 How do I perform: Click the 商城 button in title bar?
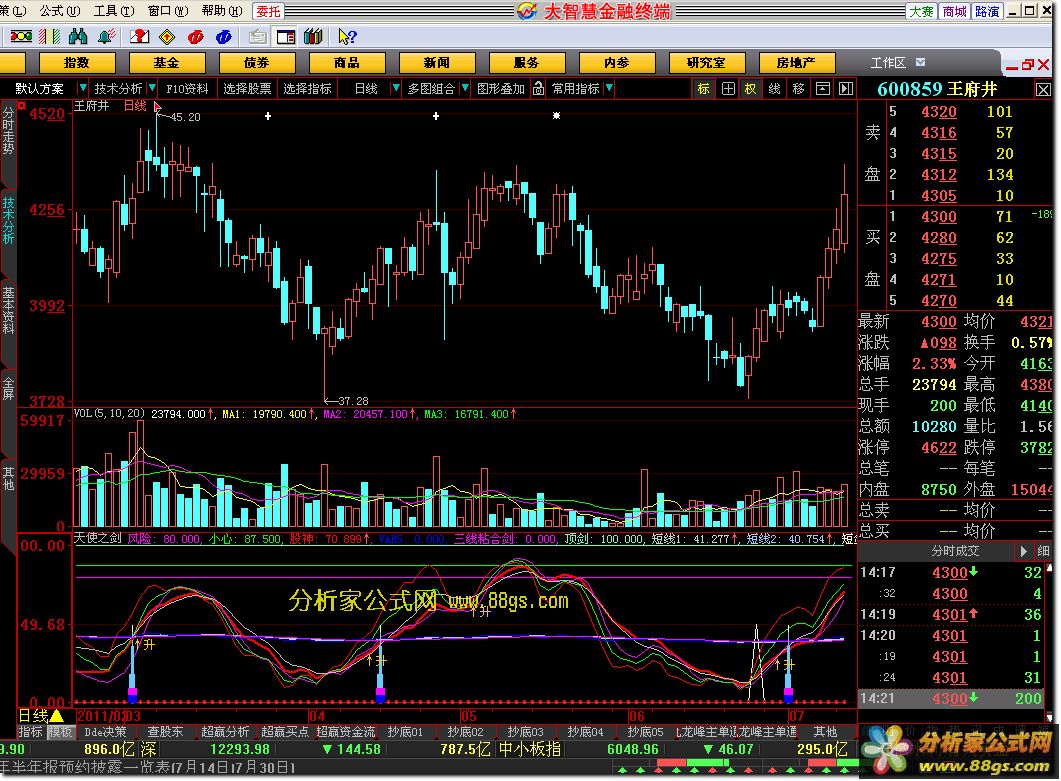(x=954, y=12)
